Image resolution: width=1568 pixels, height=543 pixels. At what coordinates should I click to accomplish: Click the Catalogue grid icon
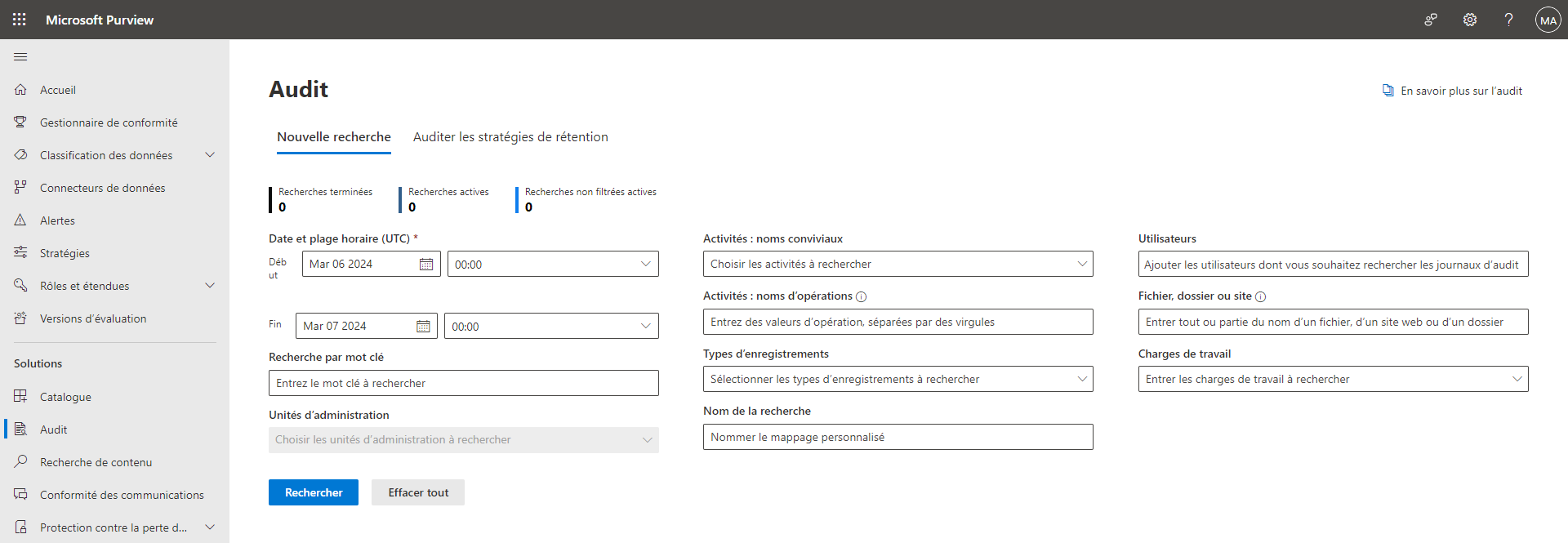[20, 397]
